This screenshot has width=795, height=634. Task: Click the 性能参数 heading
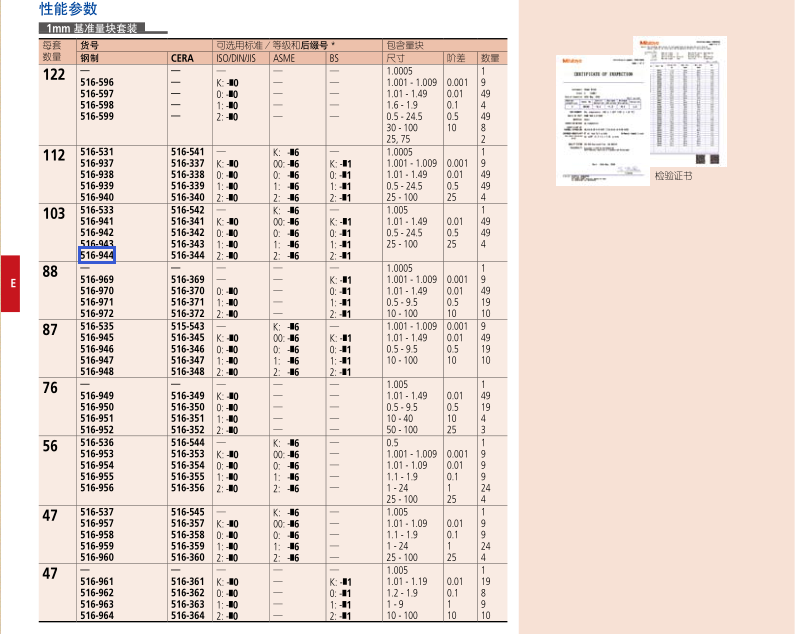pos(68,9)
